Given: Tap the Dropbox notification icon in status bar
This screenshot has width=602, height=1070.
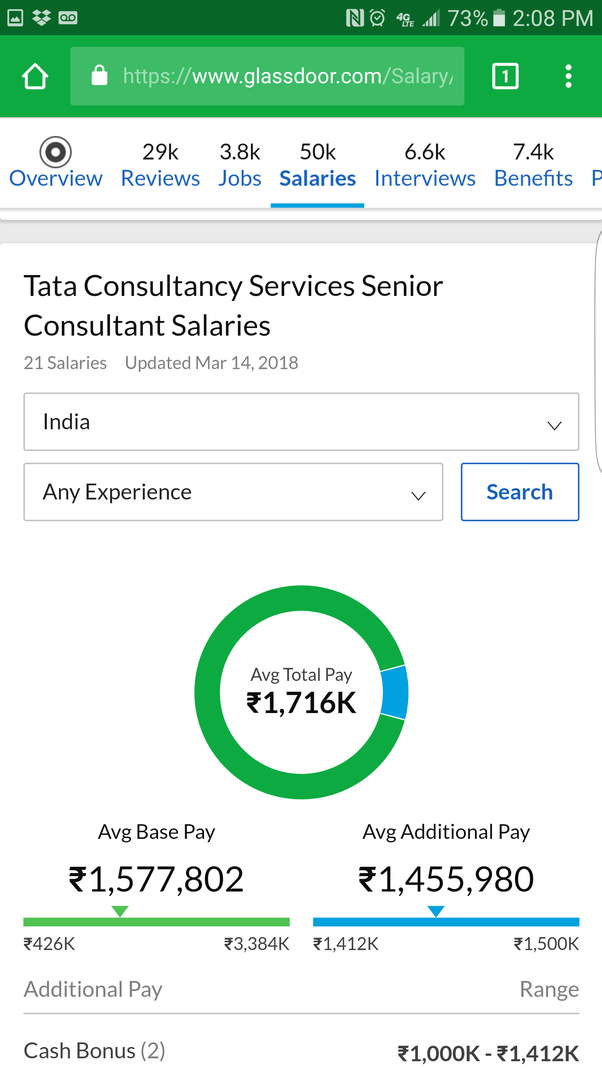Looking at the screenshot, I should point(42,17).
